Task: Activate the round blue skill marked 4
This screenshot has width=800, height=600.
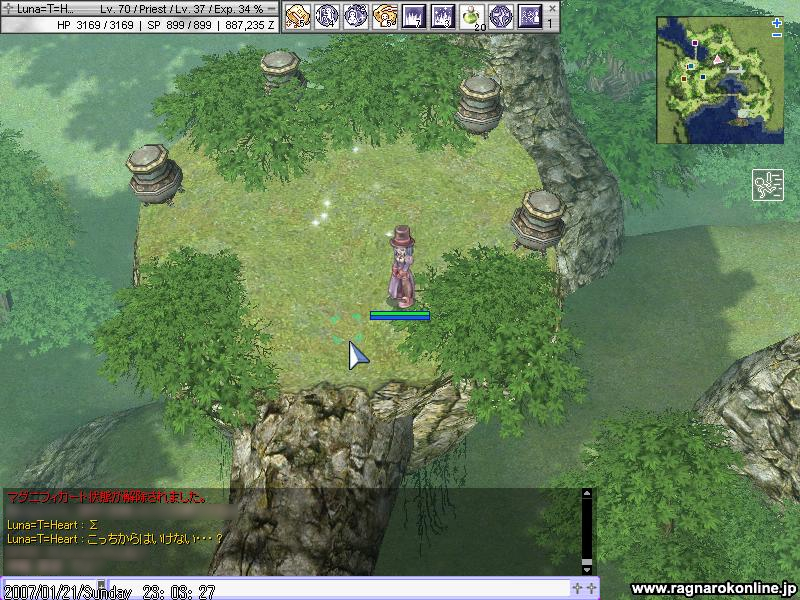Action: point(327,16)
